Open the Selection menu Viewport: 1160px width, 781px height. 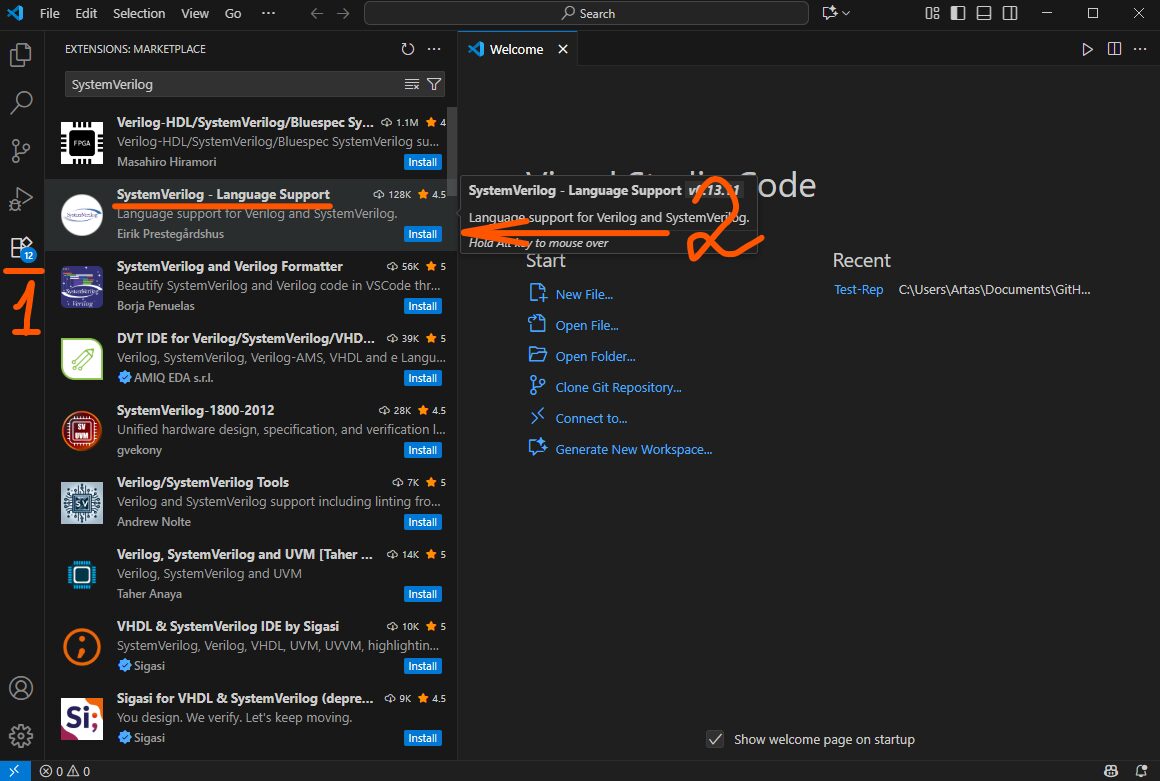[x=139, y=13]
